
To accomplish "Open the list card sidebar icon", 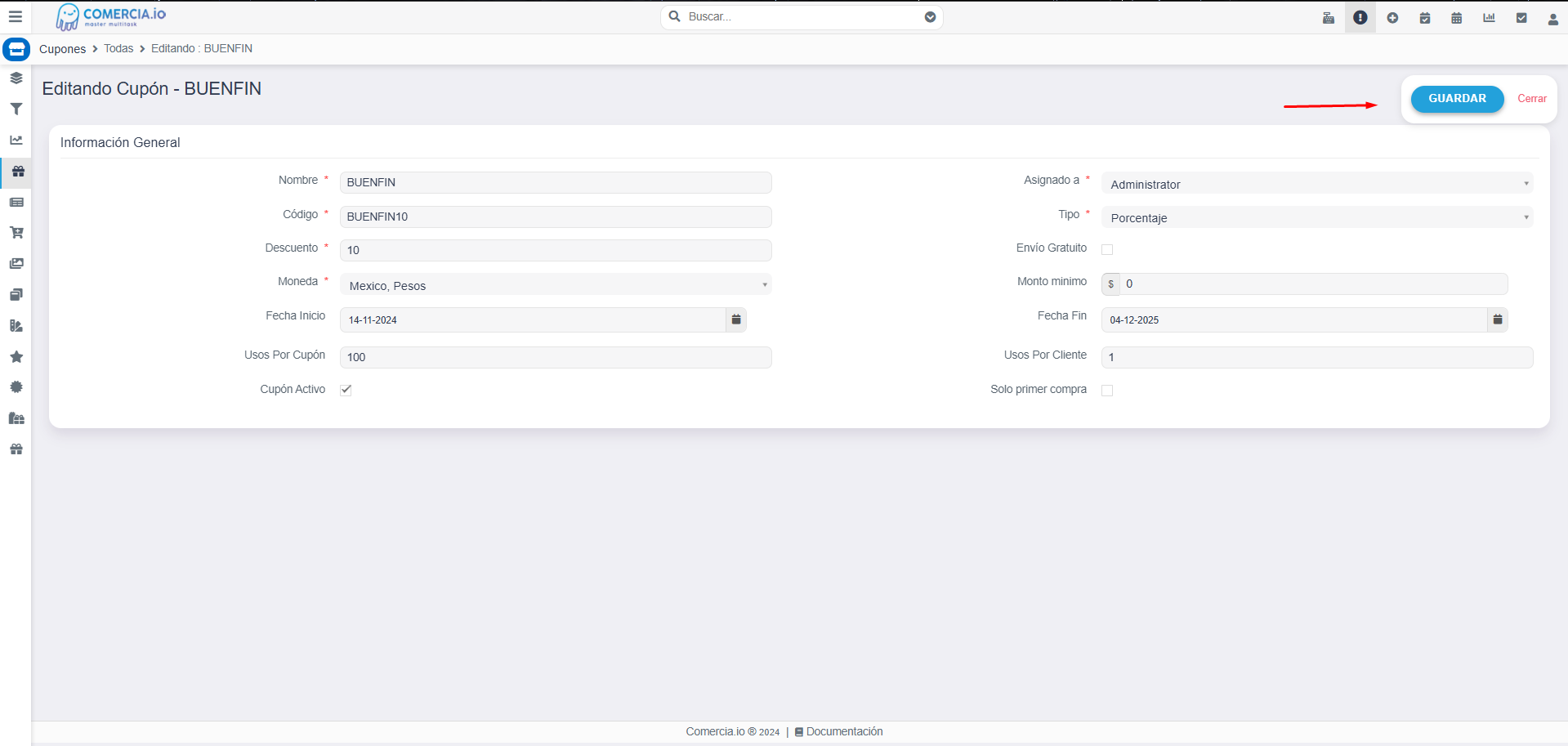I will pos(16,202).
